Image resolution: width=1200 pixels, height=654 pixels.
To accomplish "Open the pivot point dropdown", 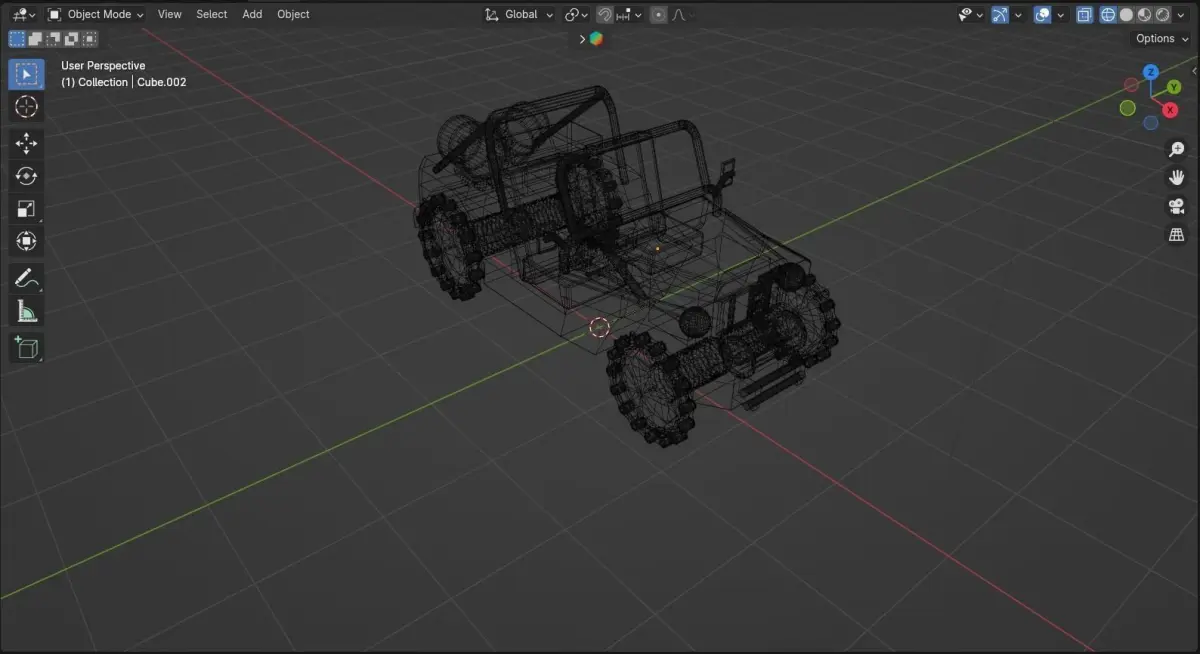I will click(576, 15).
